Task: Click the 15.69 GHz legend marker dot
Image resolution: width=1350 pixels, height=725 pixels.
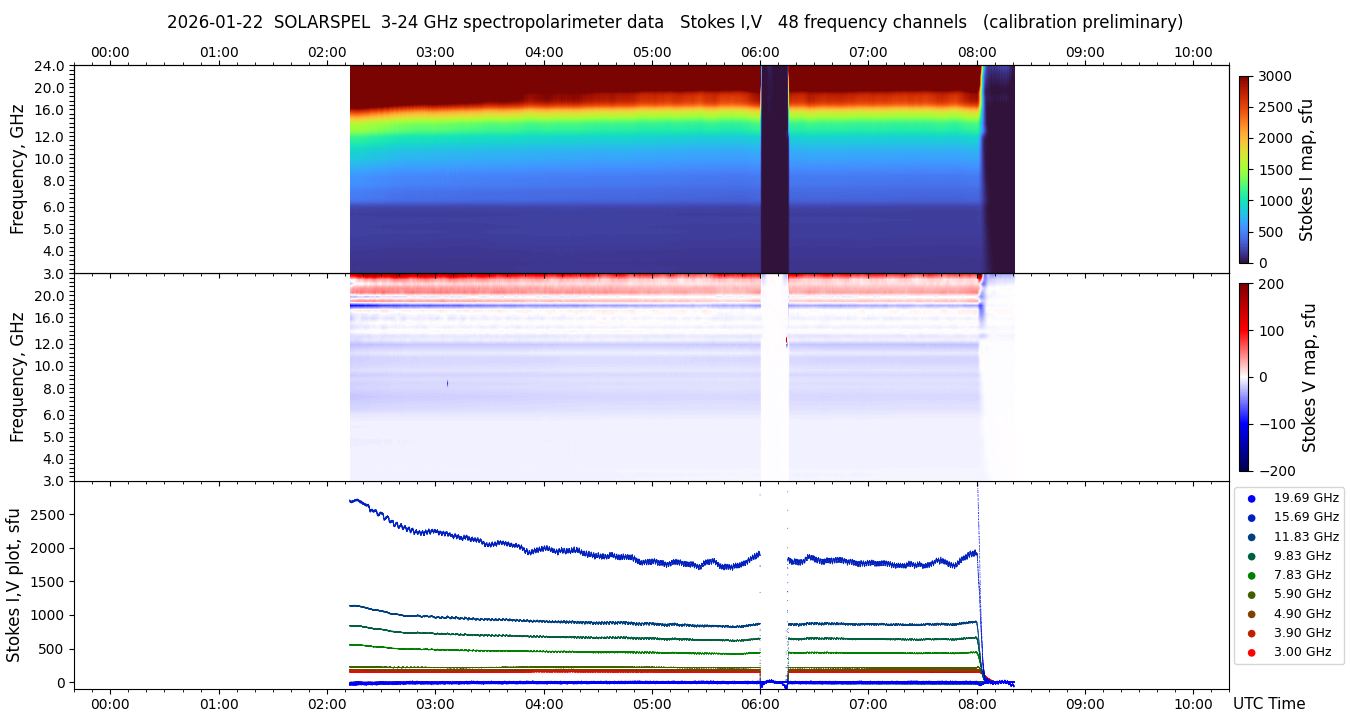Action: point(1251,517)
